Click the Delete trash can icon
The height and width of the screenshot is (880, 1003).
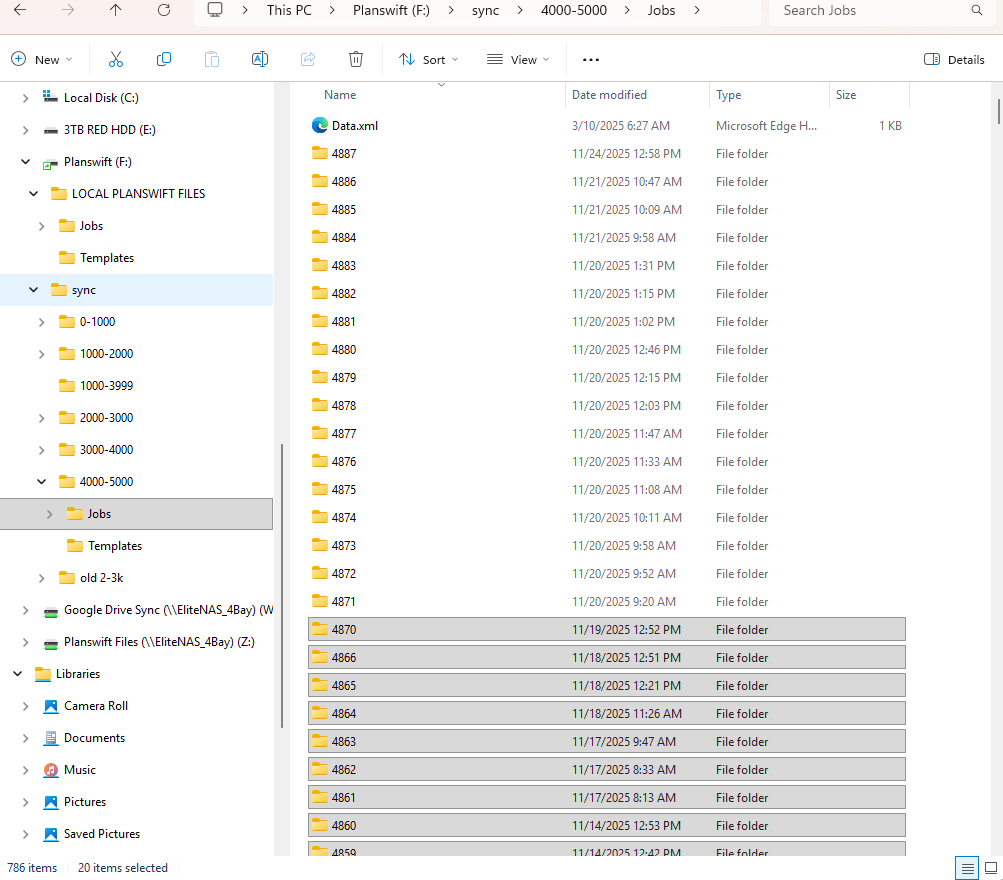click(x=356, y=60)
